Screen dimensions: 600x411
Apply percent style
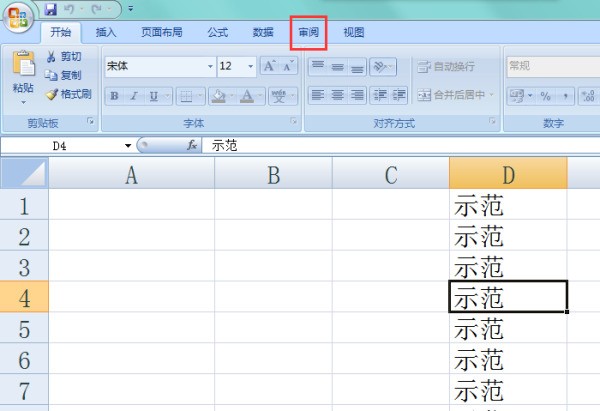[545, 96]
